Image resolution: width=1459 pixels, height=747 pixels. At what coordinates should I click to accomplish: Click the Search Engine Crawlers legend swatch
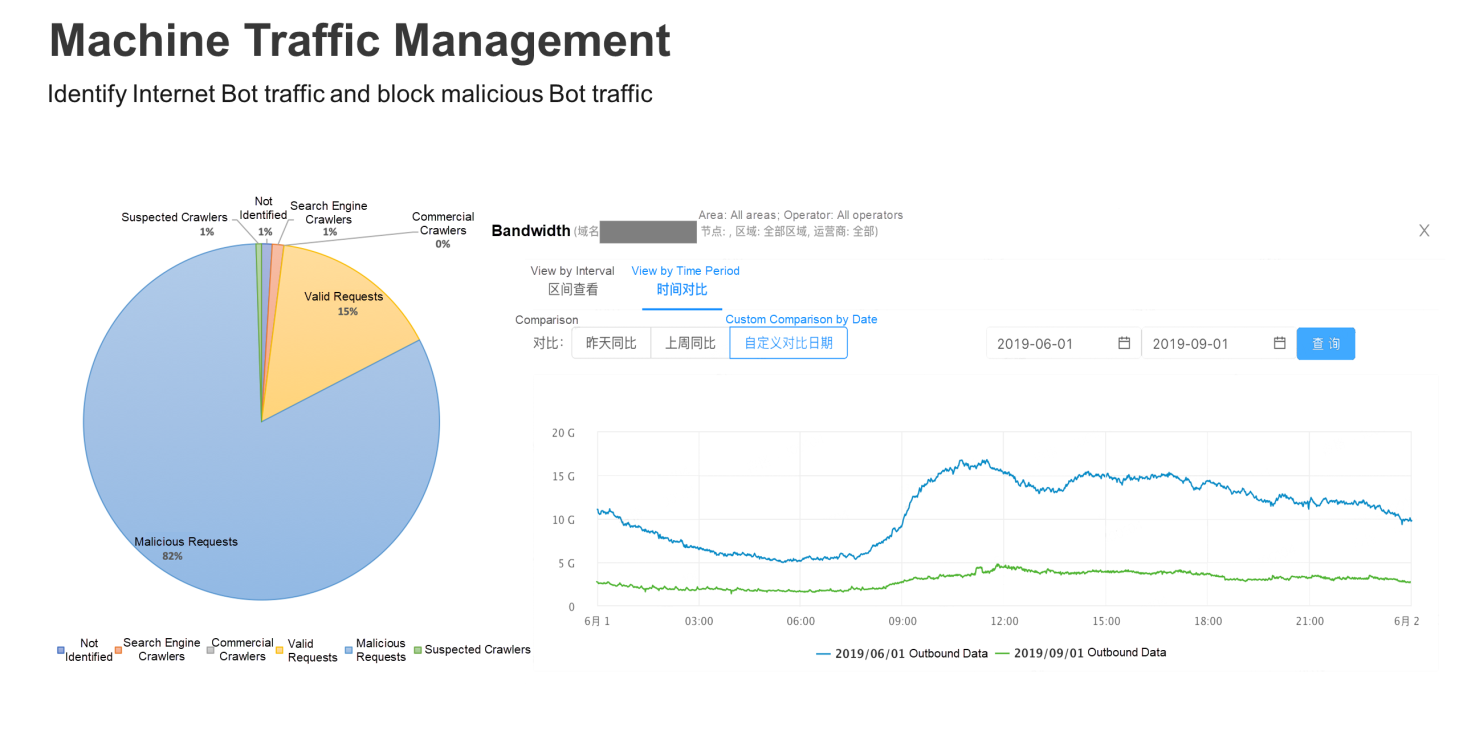[x=117, y=650]
